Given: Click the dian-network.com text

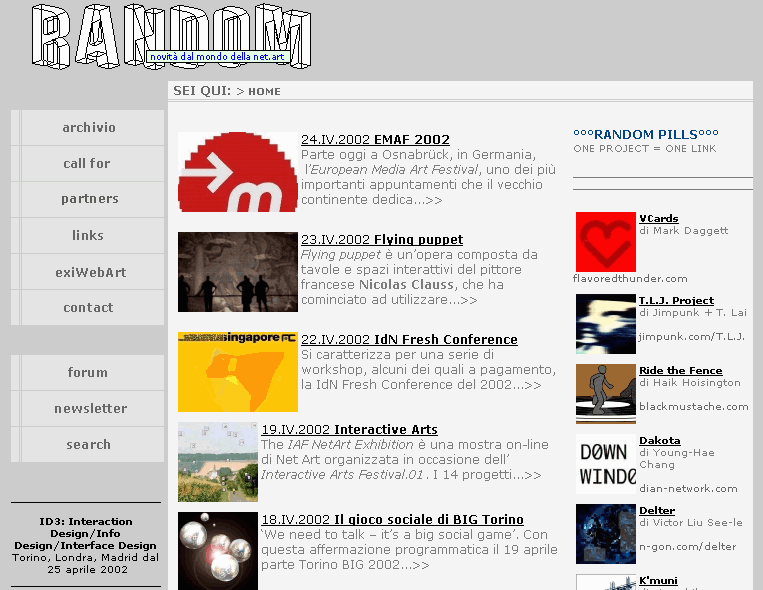Looking at the screenshot, I should pyautogui.click(x=688, y=488).
